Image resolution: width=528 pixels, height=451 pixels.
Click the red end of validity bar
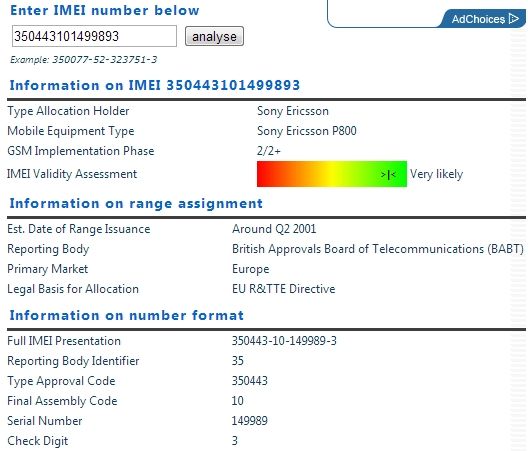coord(266,174)
